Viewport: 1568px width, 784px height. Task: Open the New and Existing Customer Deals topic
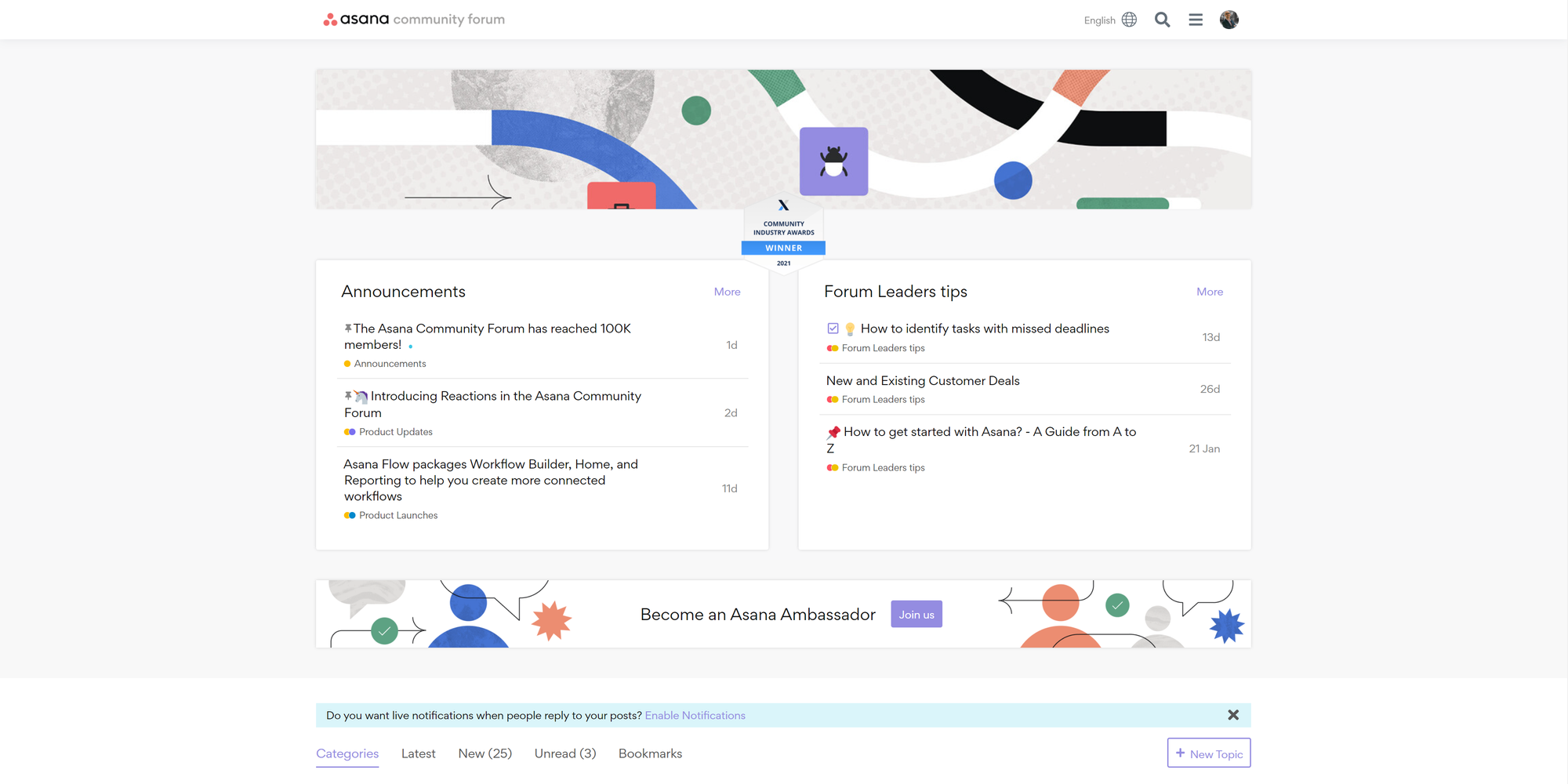pyautogui.click(x=922, y=381)
